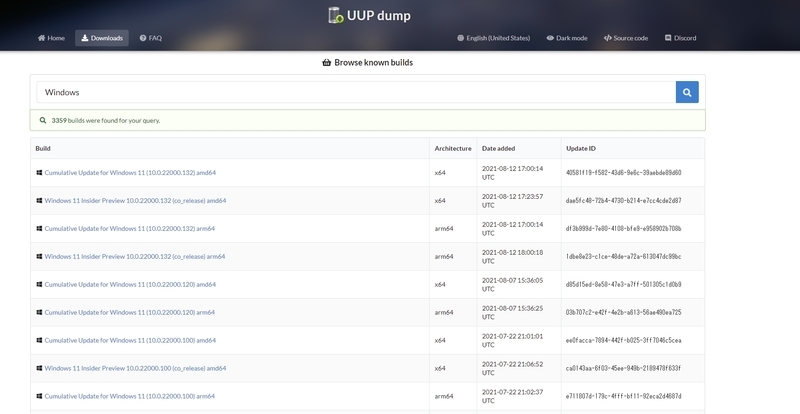Click the magnifier icon in results banner
The height and width of the screenshot is (414, 800).
click(x=43, y=121)
